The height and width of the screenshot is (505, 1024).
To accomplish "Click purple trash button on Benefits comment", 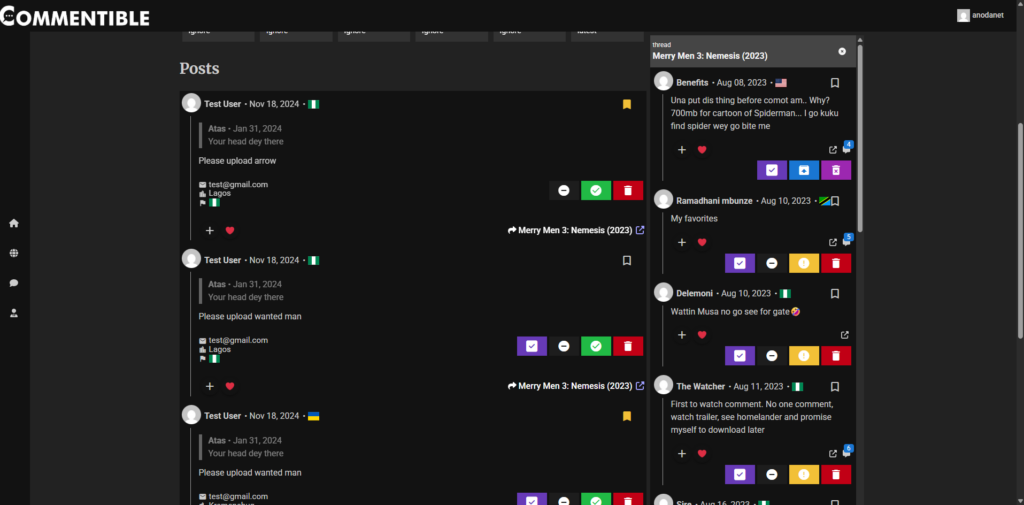I will 836,170.
